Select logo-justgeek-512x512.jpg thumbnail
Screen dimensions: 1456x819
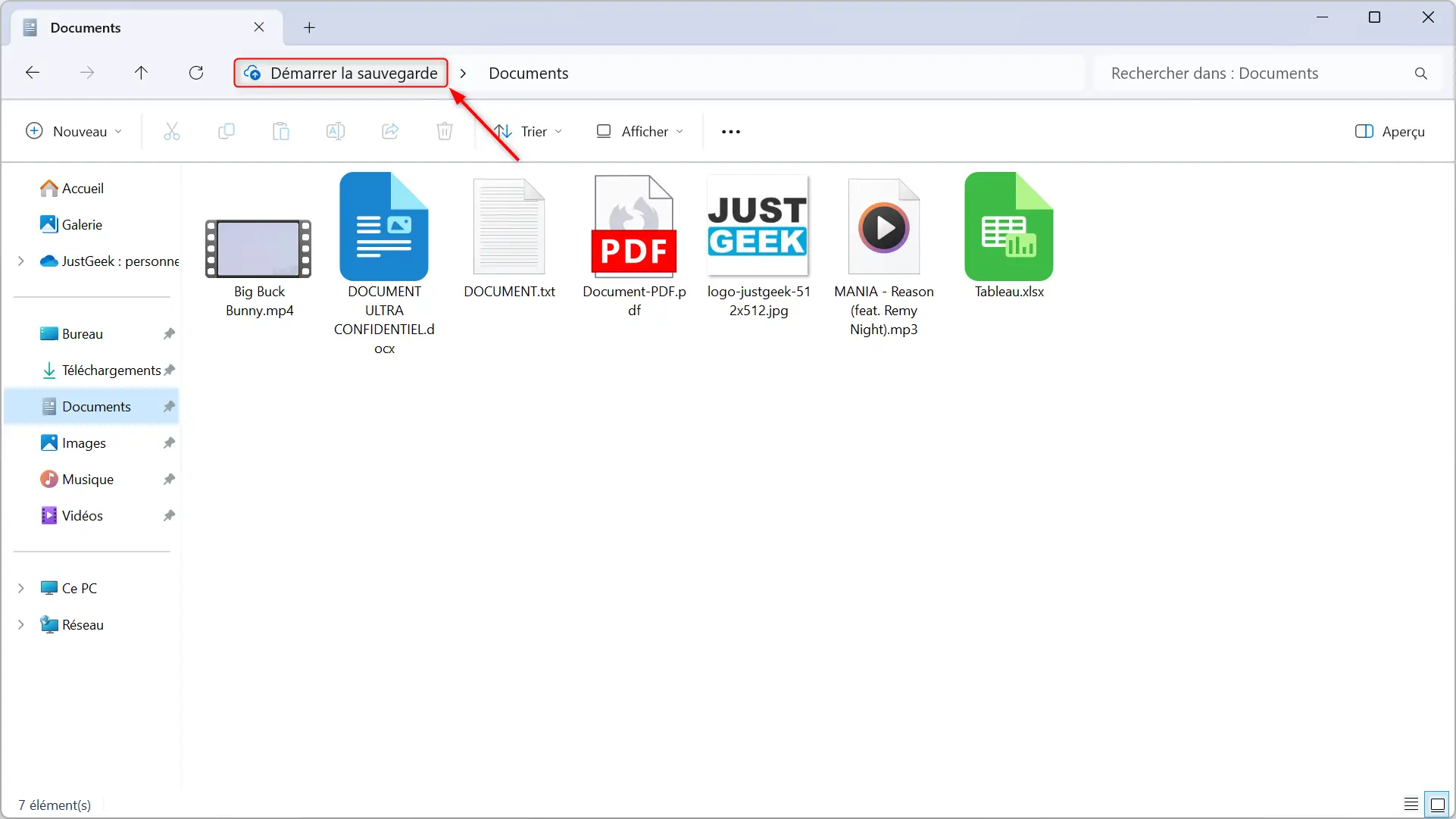pyautogui.click(x=758, y=225)
